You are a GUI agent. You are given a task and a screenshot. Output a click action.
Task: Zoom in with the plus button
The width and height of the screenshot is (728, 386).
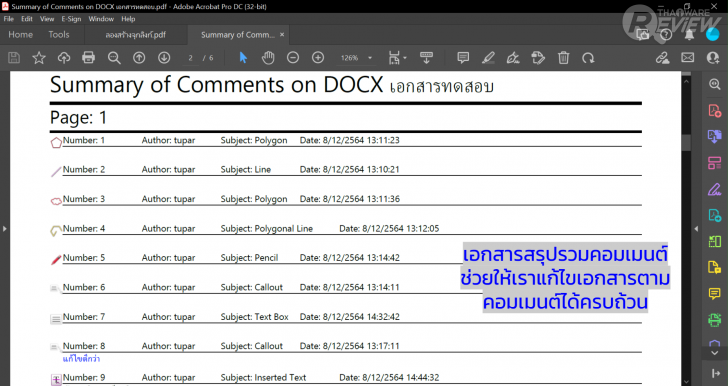318,58
